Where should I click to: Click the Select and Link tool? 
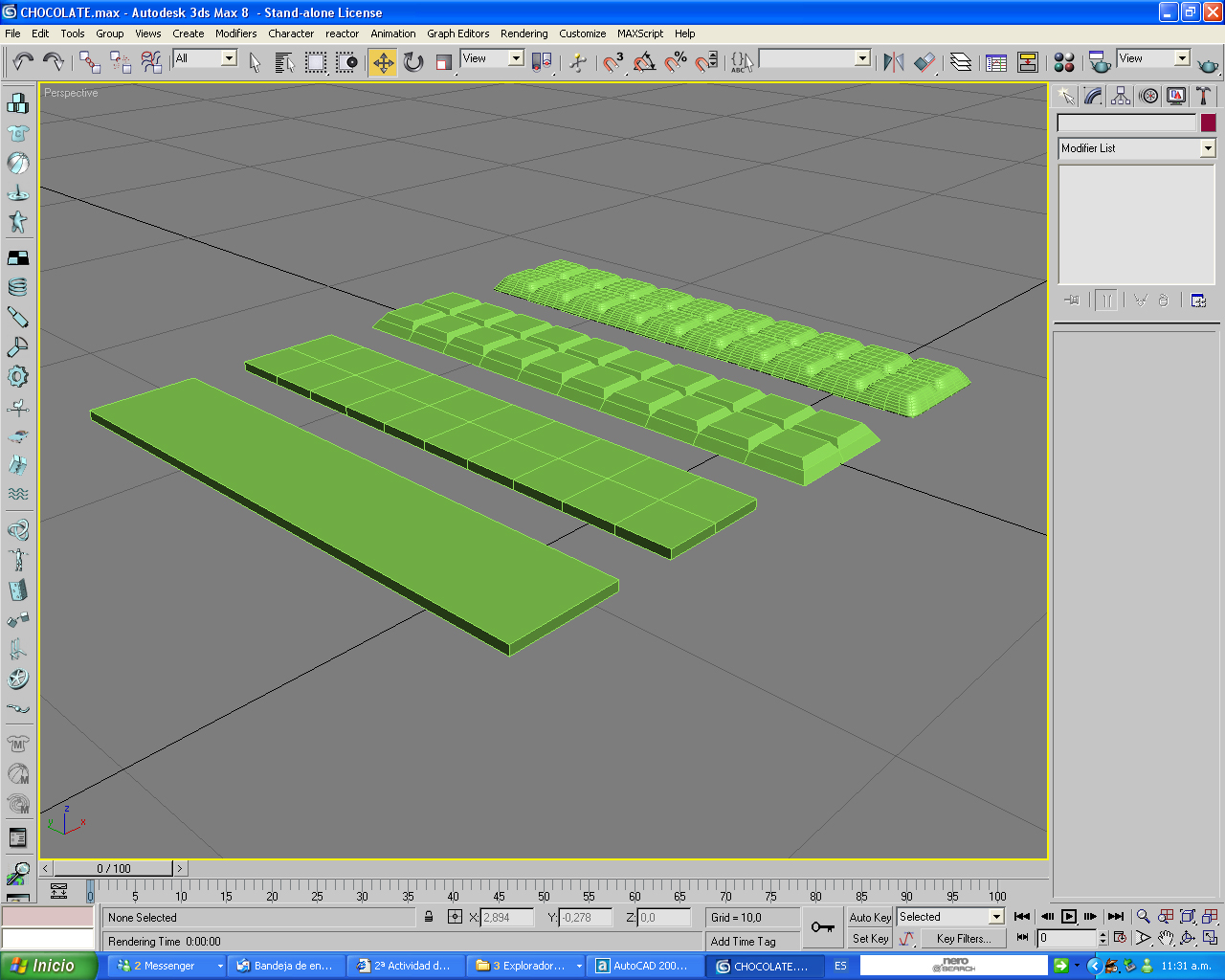pos(90,62)
